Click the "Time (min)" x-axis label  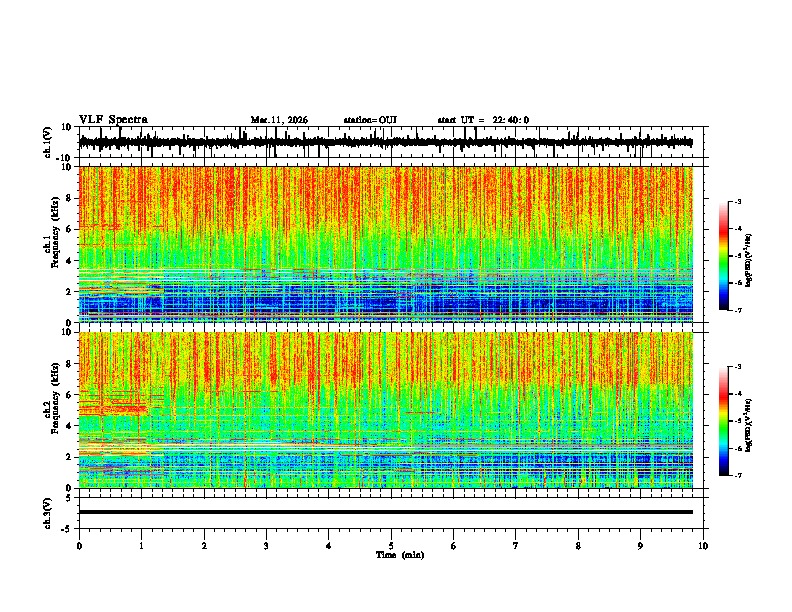coord(400,555)
